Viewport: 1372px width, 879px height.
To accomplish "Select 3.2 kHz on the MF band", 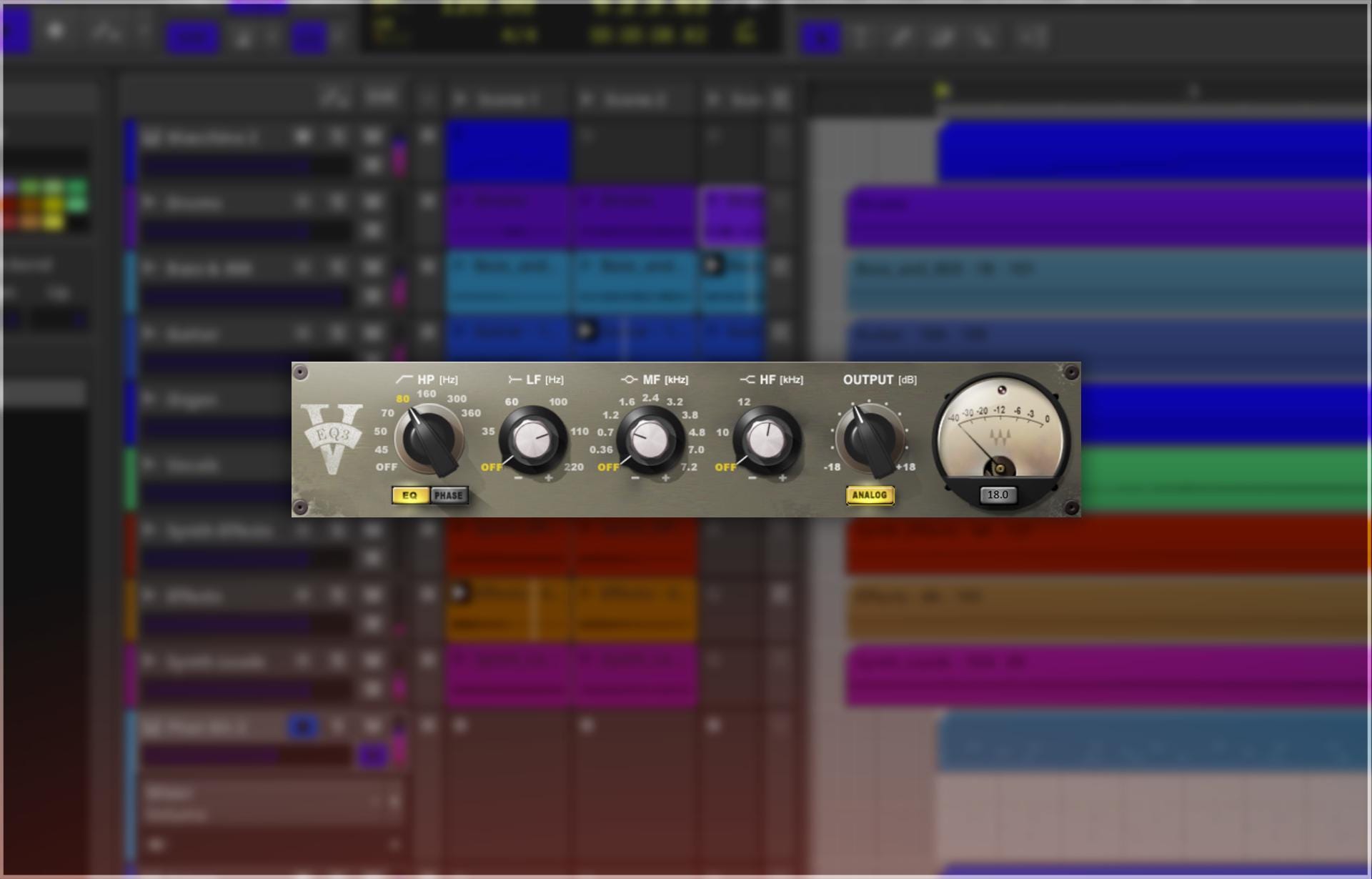I will [x=675, y=402].
